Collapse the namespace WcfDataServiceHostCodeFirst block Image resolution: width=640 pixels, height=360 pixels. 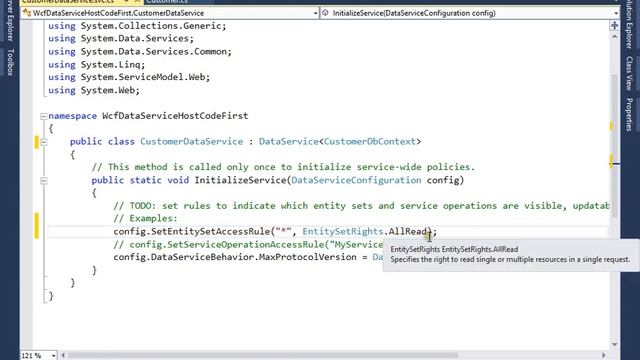coord(44,116)
